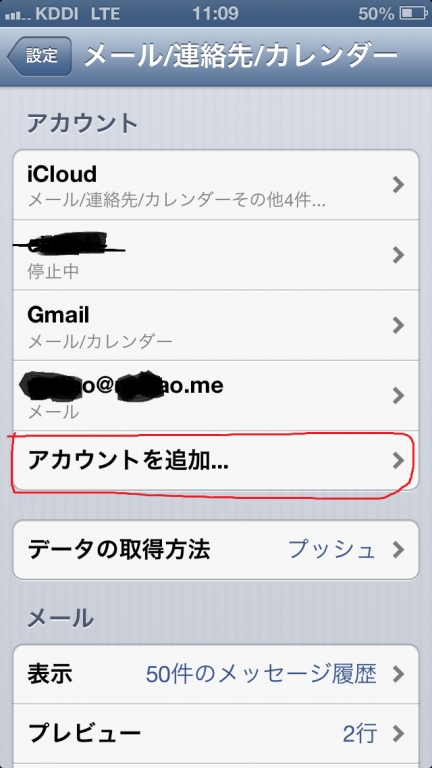
Task: Tap the 2行 preview value
Action: coord(360,734)
